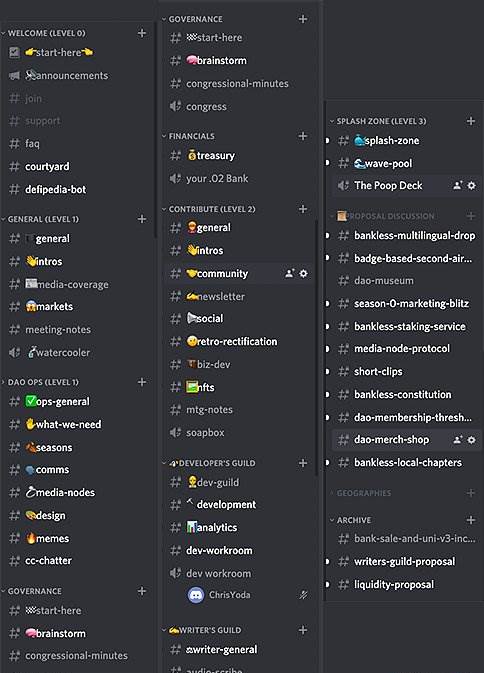Click invite icon on dao-merch-shop channel
Screen dimensions: 484x673
[458, 440]
